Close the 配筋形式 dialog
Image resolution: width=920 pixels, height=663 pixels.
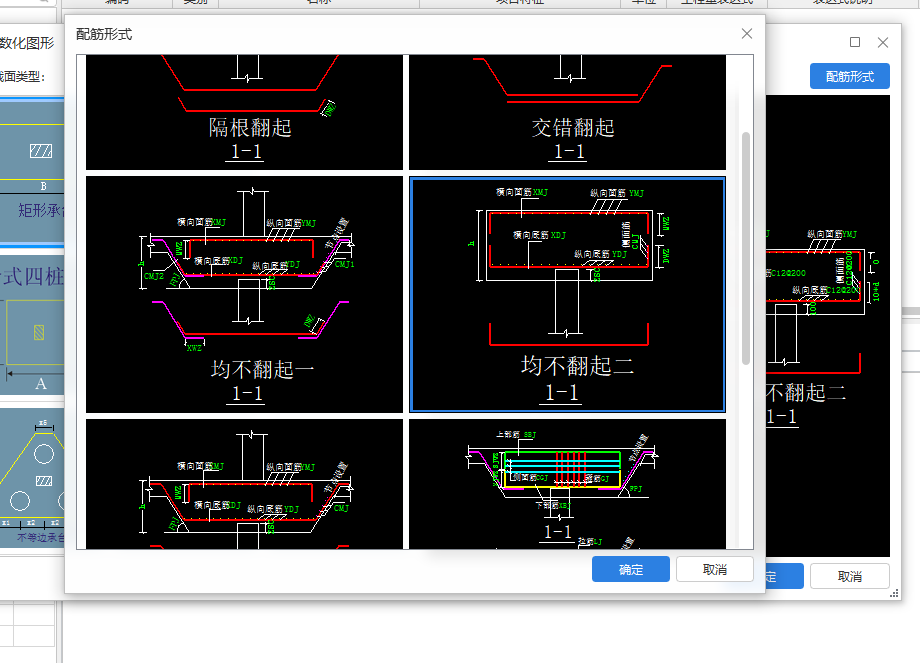pos(746,33)
